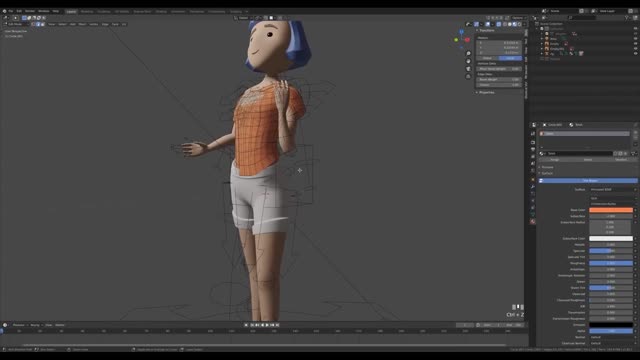Switch perspective/orthographic view icon
The width and height of the screenshot is (640, 360).
tap(468, 76)
